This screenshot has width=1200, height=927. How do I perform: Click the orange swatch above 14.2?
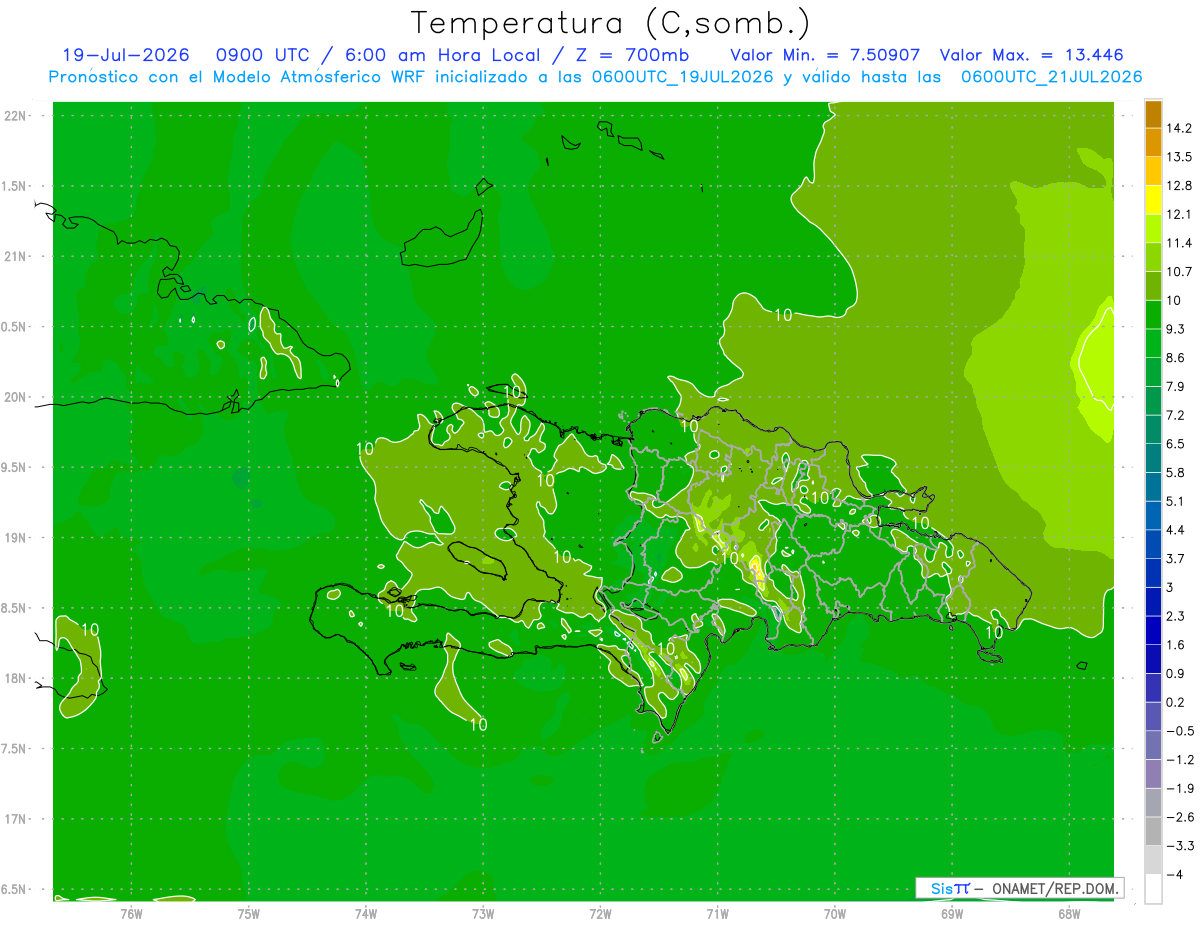(1153, 114)
